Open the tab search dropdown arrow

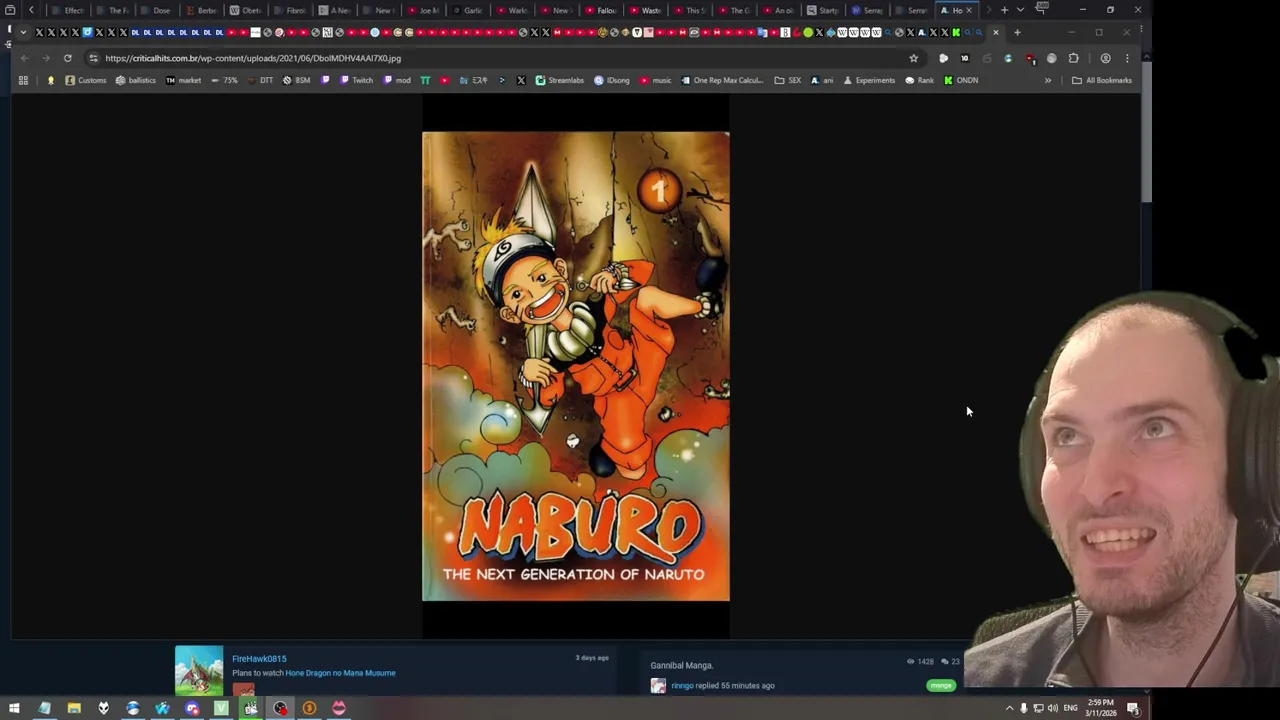coord(1019,10)
